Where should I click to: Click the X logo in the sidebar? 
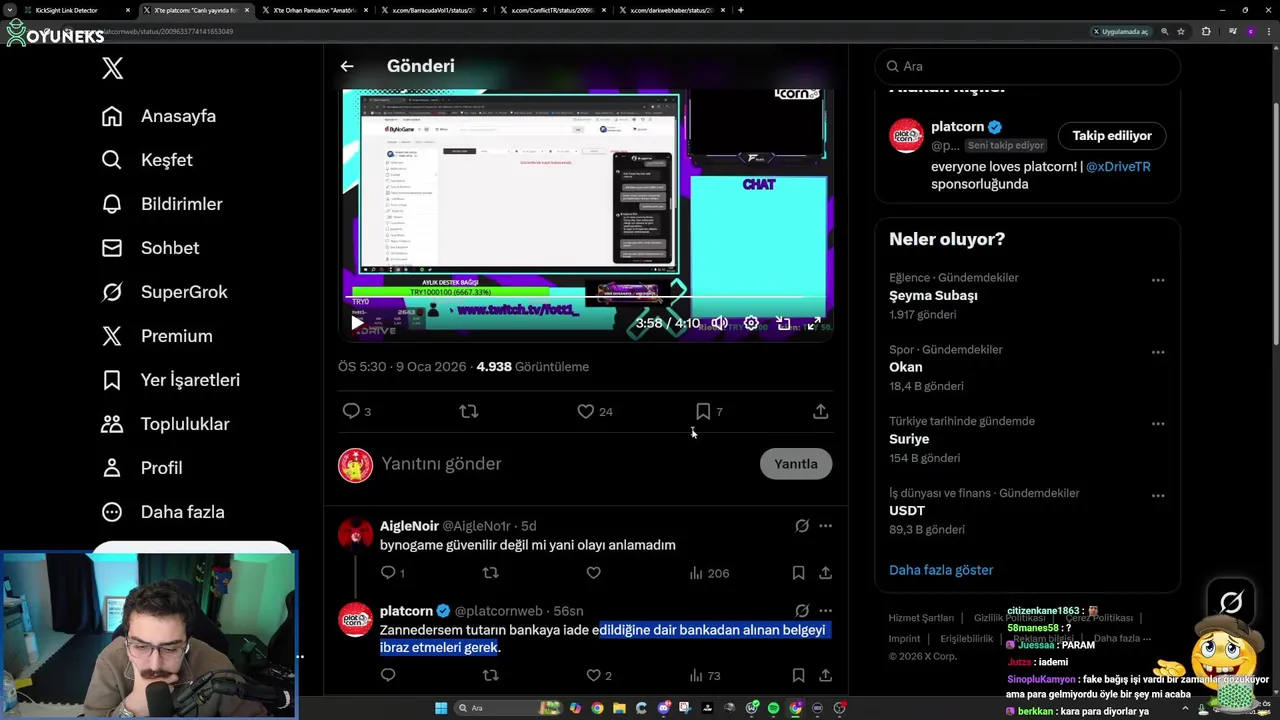click(x=112, y=68)
